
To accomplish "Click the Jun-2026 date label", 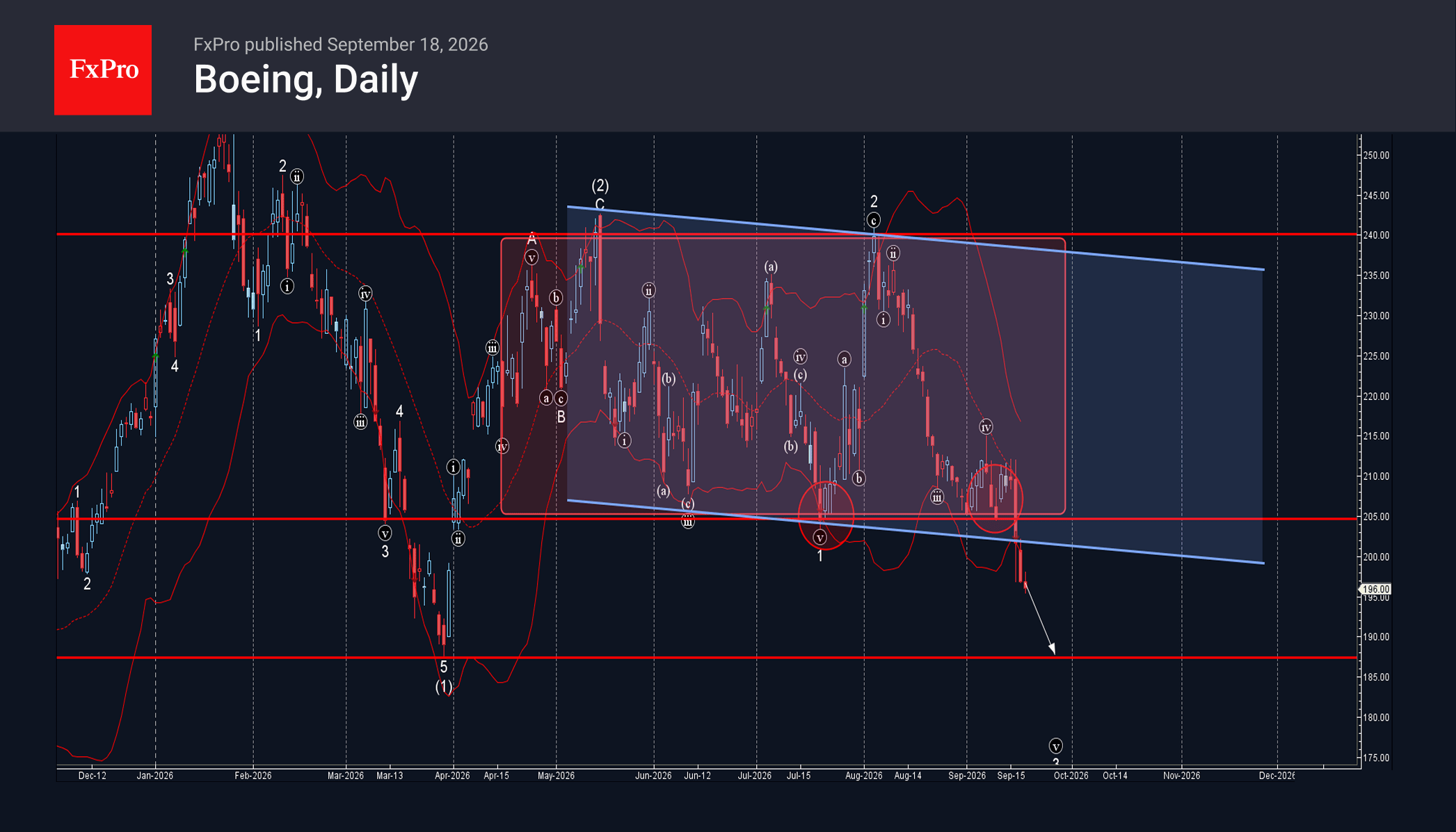I will (653, 776).
